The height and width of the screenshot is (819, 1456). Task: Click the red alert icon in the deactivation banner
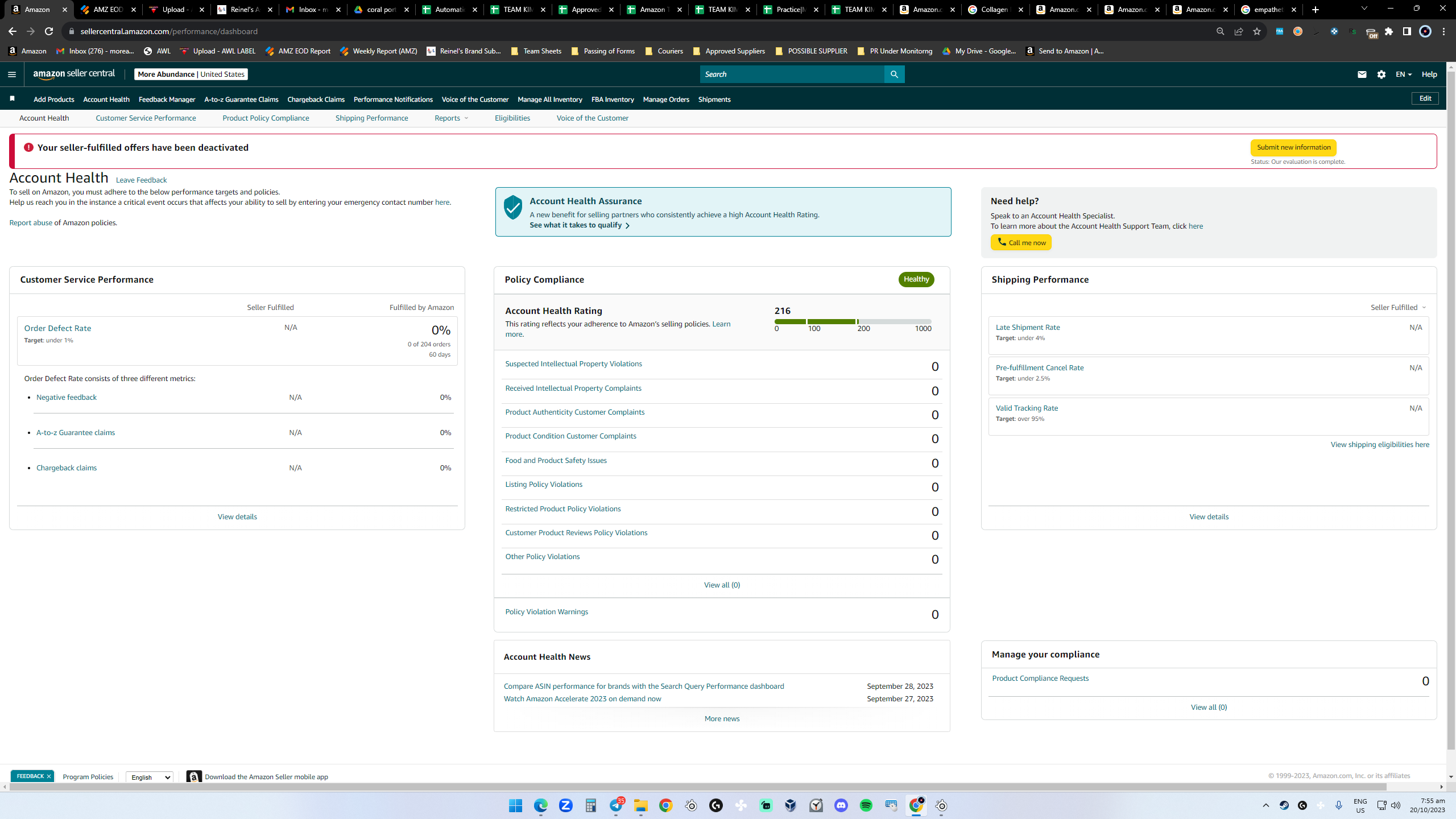click(x=28, y=147)
